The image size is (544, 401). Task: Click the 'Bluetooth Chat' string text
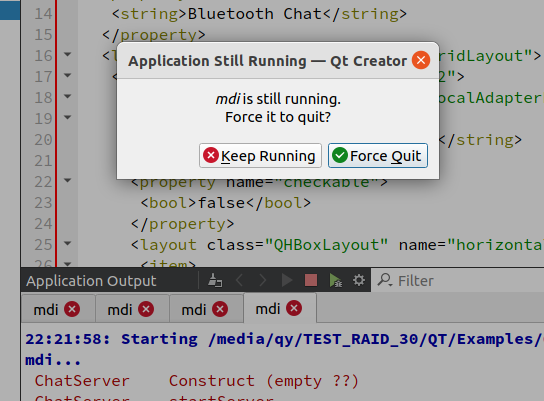click(x=255, y=14)
